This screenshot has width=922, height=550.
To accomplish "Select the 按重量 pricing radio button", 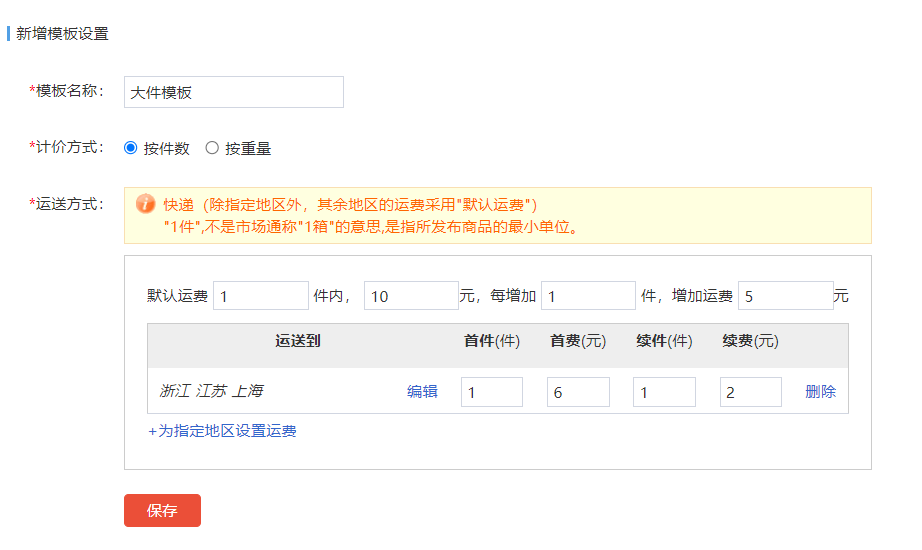I will click(x=212, y=148).
